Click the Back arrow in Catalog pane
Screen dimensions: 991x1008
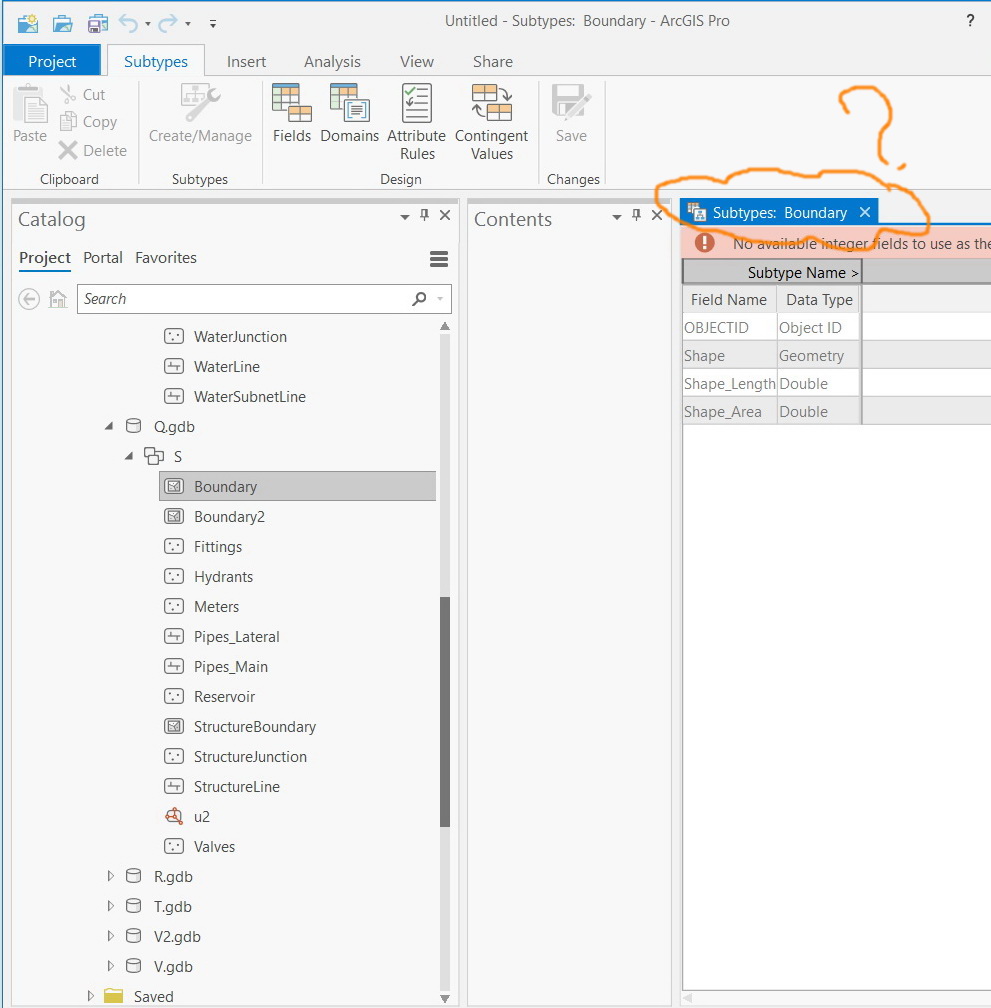tap(29, 299)
